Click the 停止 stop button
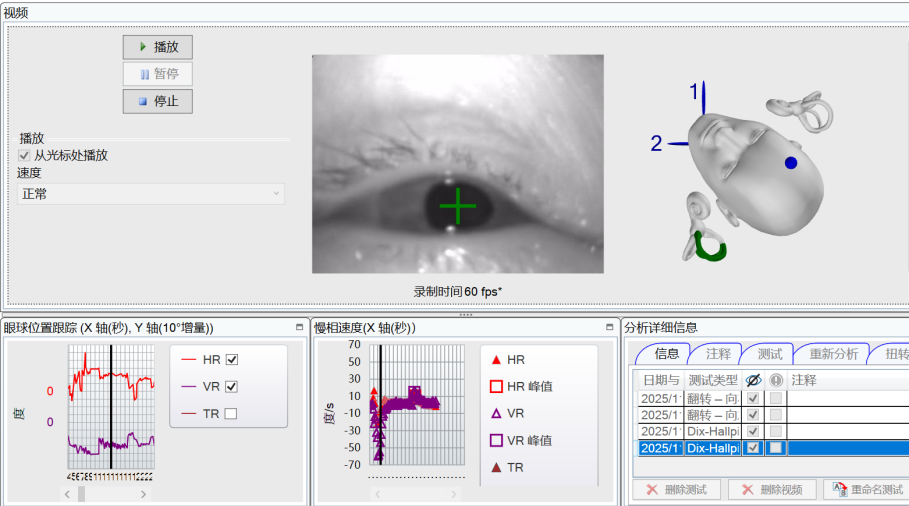Viewport: 909px width, 506px height. coord(158,101)
